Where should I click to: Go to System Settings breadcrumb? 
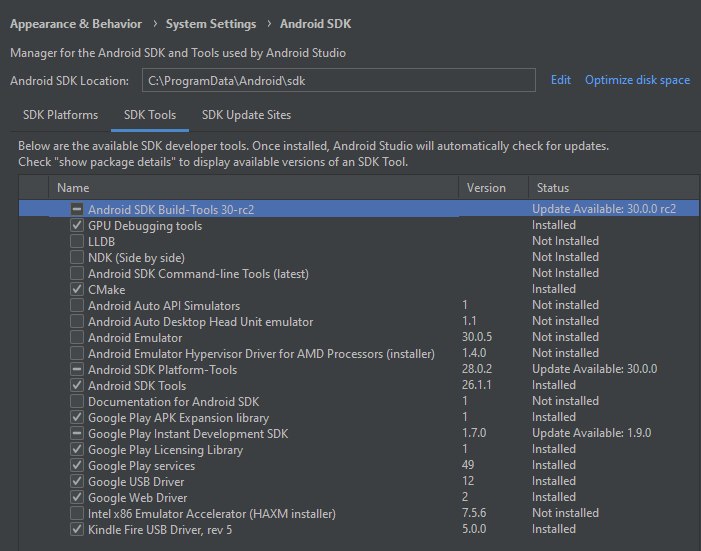[211, 24]
